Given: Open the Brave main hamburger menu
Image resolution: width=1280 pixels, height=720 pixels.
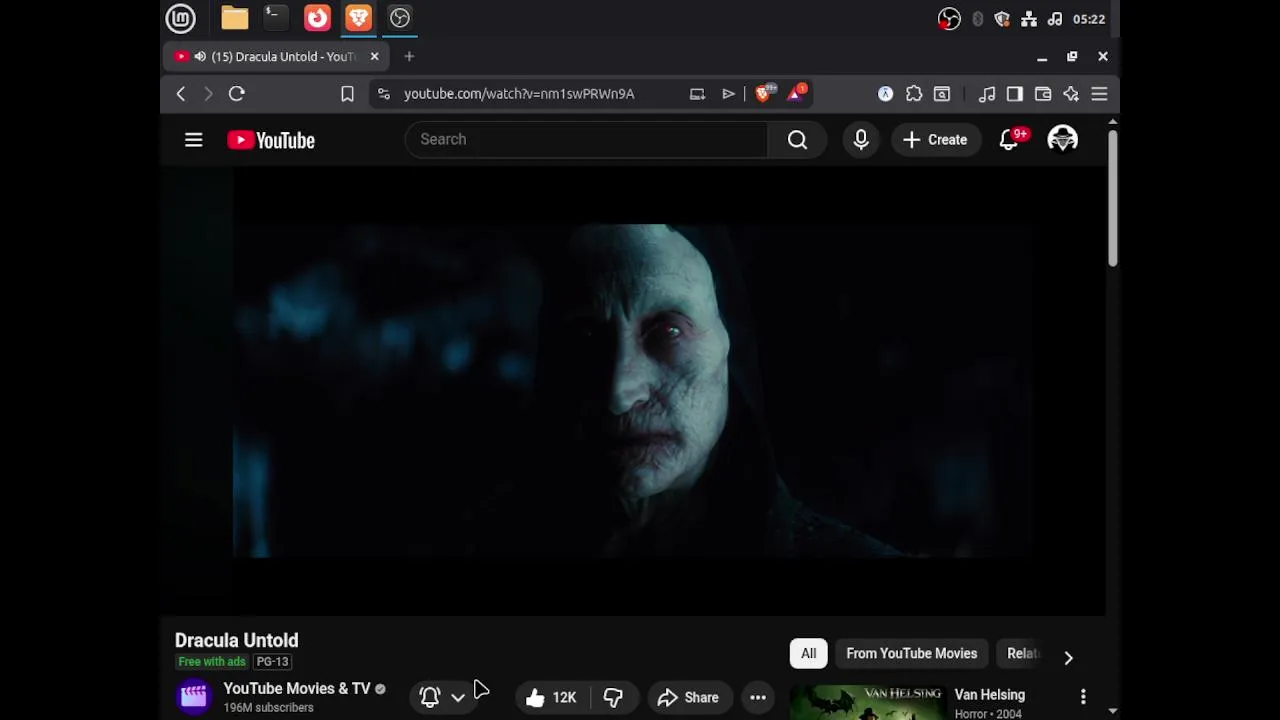Looking at the screenshot, I should [x=1099, y=94].
